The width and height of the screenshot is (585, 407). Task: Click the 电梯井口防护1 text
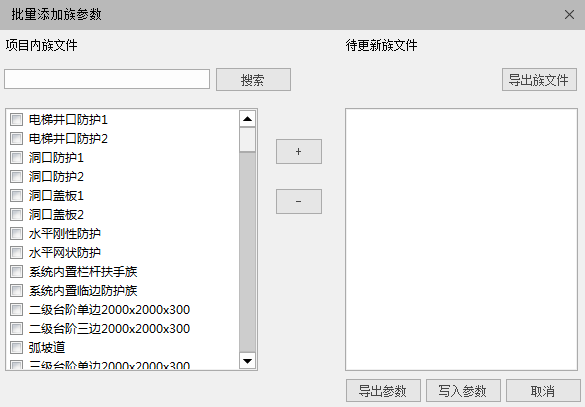68,120
